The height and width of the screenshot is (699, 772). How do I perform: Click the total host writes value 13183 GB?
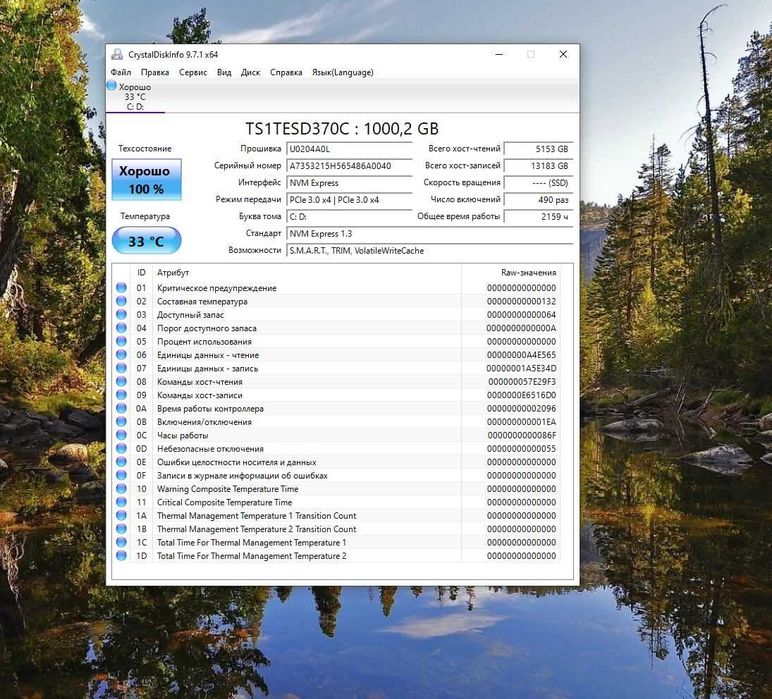tap(539, 166)
